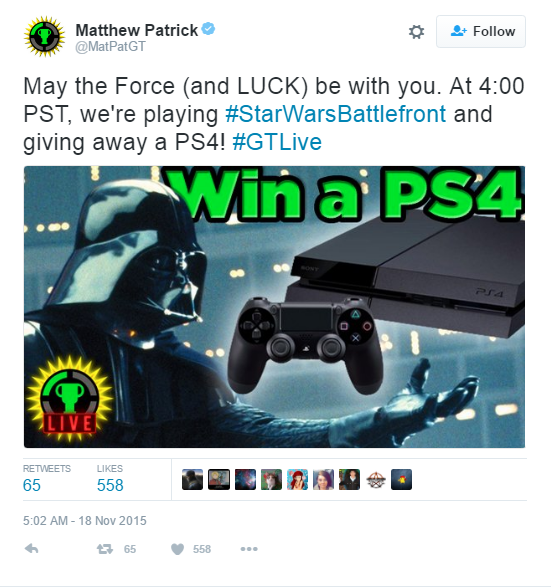Screen dimensions: 551x587
Task: Click the blue verified badge
Action: (x=208, y=29)
